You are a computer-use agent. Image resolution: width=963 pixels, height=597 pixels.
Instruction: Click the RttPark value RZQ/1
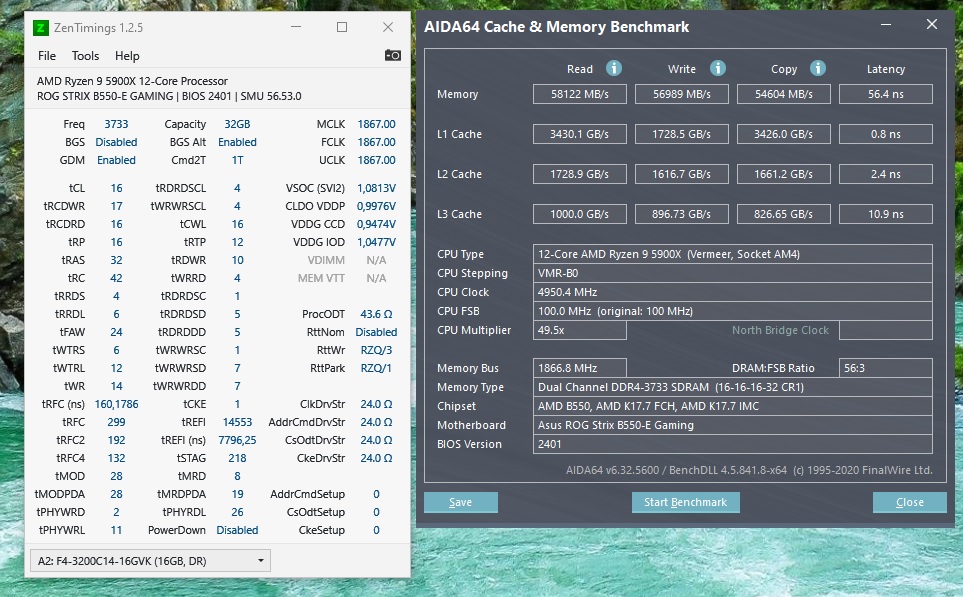pyautogui.click(x=376, y=368)
